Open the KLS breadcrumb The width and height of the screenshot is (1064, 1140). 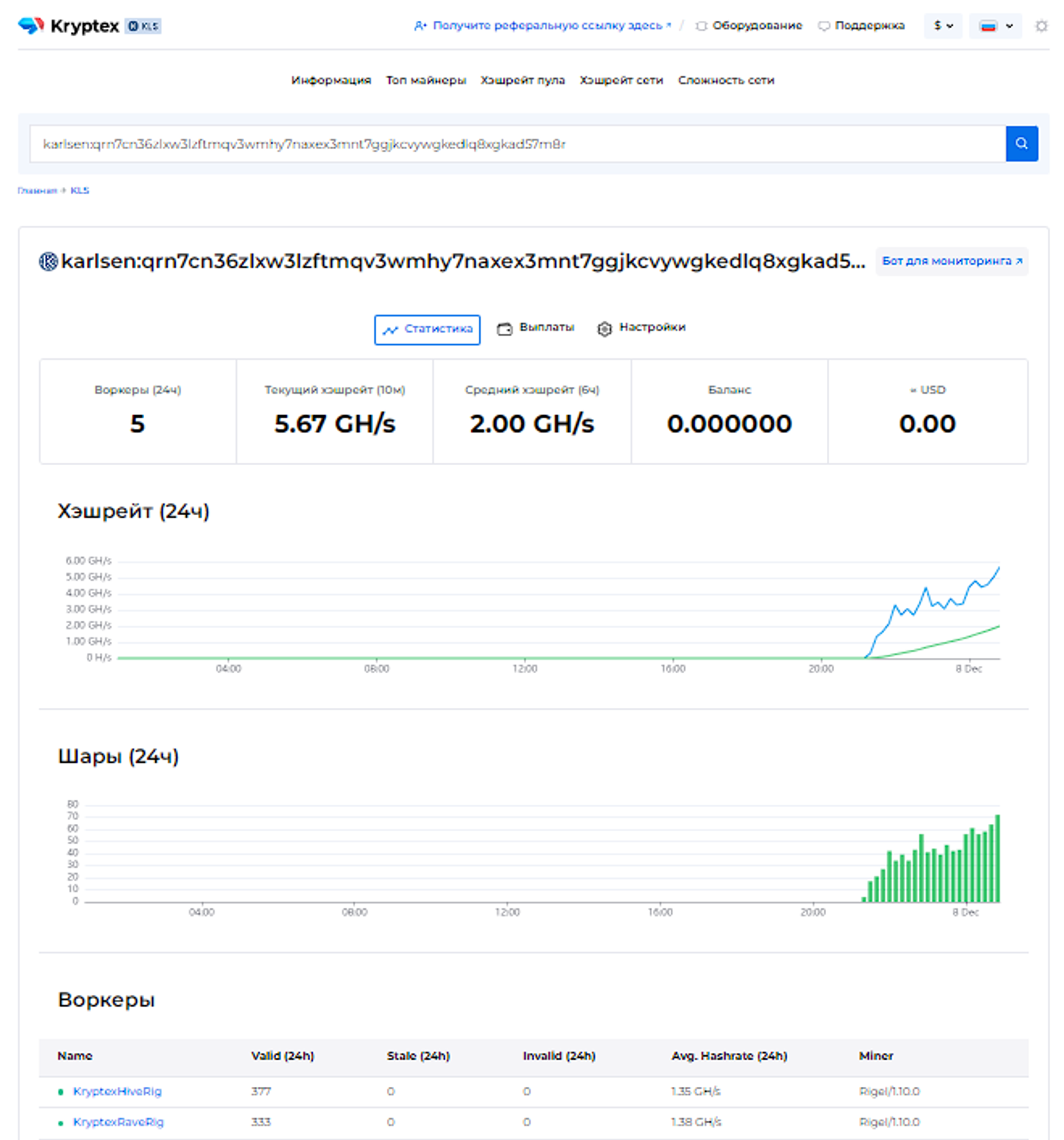coord(80,191)
